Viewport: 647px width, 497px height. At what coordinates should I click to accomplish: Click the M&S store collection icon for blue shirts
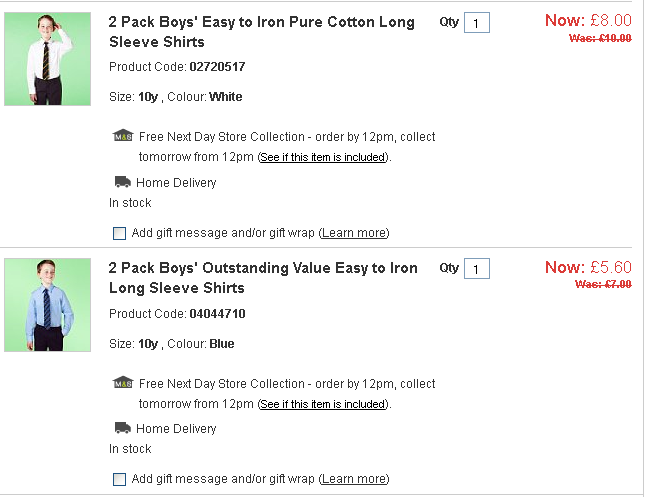pos(123,383)
